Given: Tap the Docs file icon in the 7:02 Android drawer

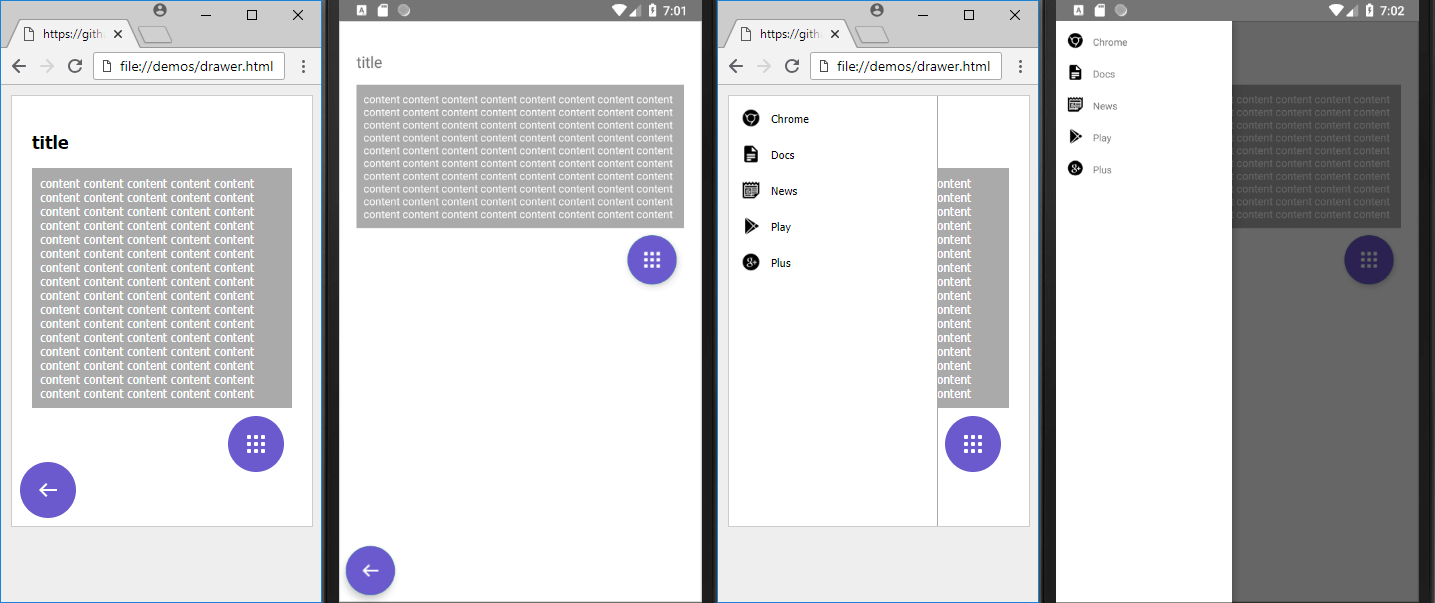Looking at the screenshot, I should pos(1075,73).
